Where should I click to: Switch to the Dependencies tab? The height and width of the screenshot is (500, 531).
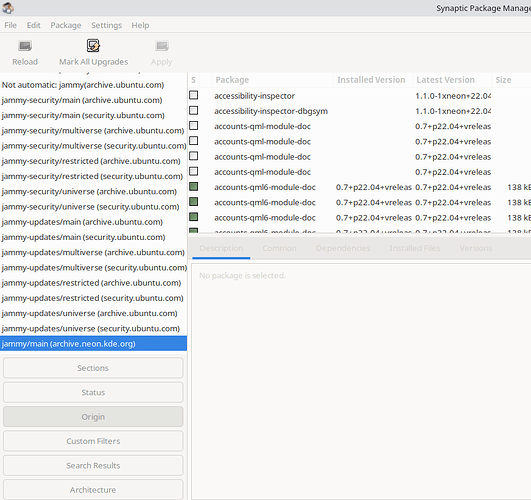343,248
